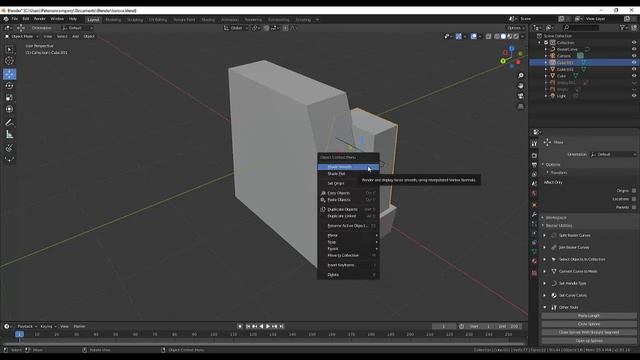Screen dimensions: 640x360
Task: Play the animation forward
Action: (268, 326)
